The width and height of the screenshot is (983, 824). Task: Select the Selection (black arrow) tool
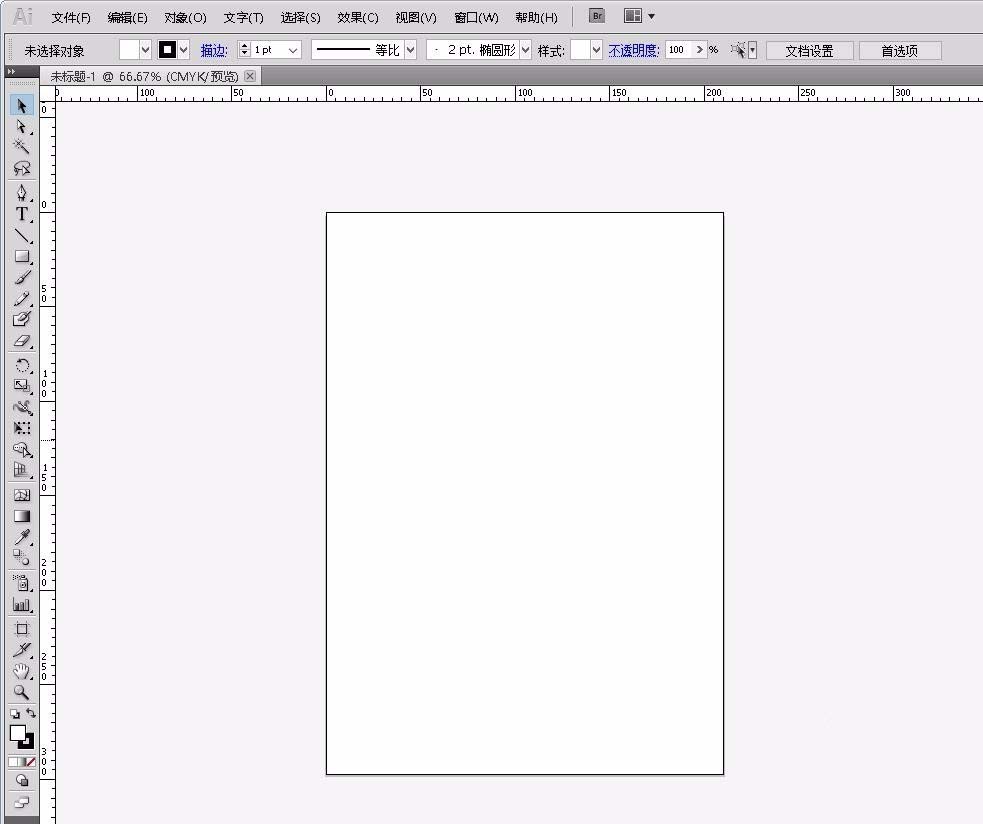(x=22, y=105)
